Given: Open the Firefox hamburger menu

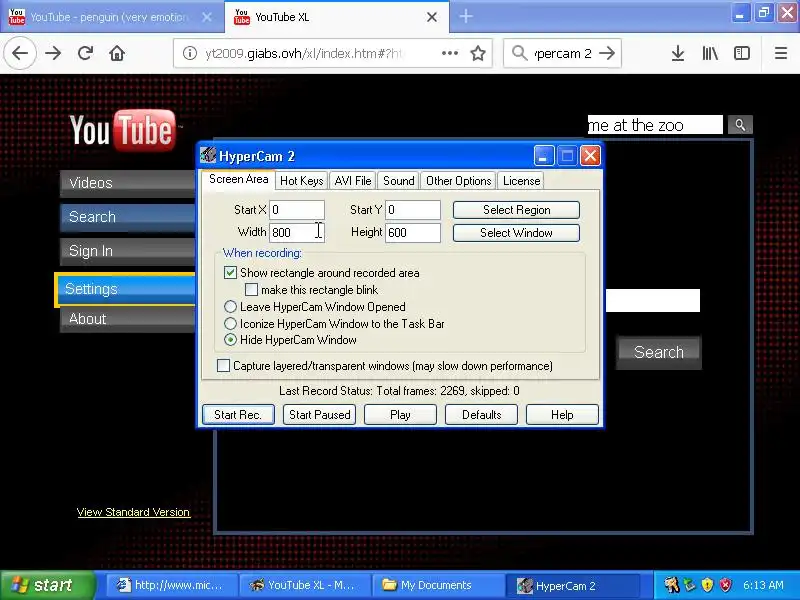Looking at the screenshot, I should [781, 53].
